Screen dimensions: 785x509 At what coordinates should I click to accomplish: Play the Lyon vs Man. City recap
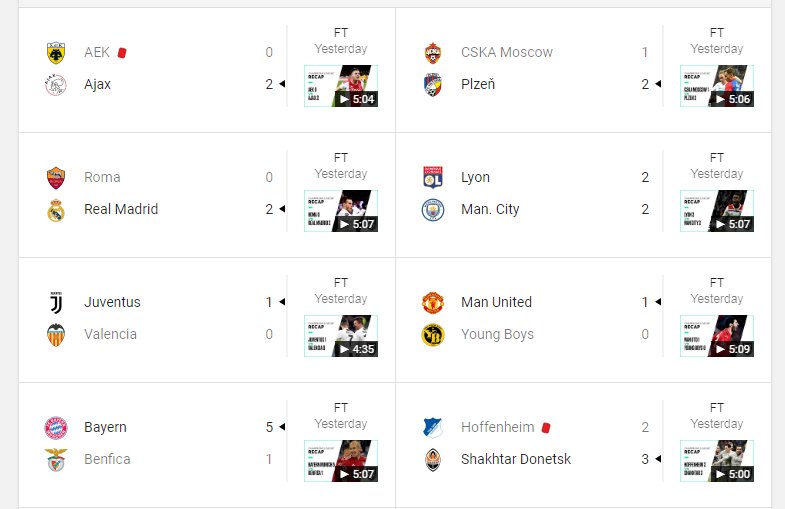pos(717,211)
